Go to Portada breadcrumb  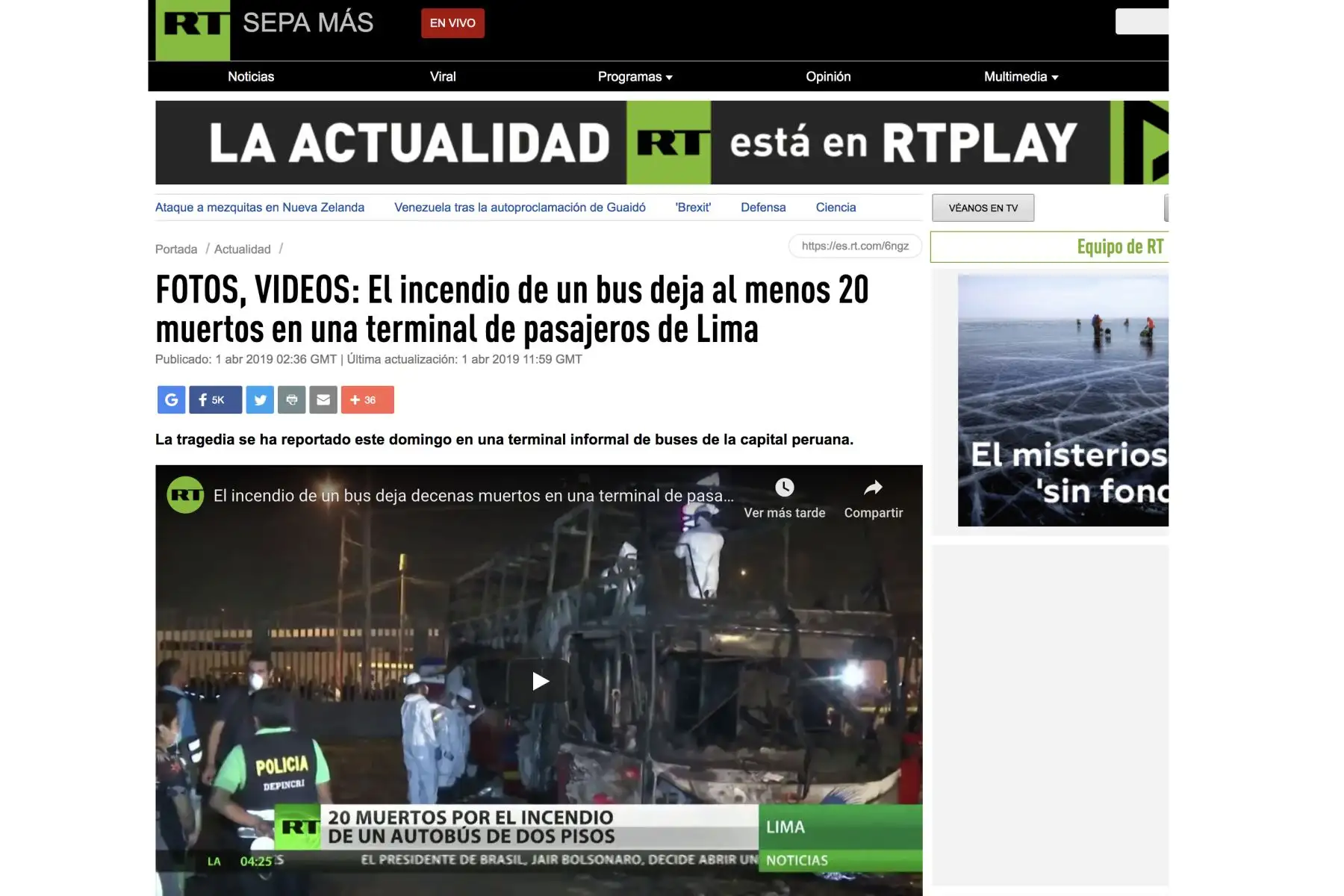pyautogui.click(x=176, y=249)
